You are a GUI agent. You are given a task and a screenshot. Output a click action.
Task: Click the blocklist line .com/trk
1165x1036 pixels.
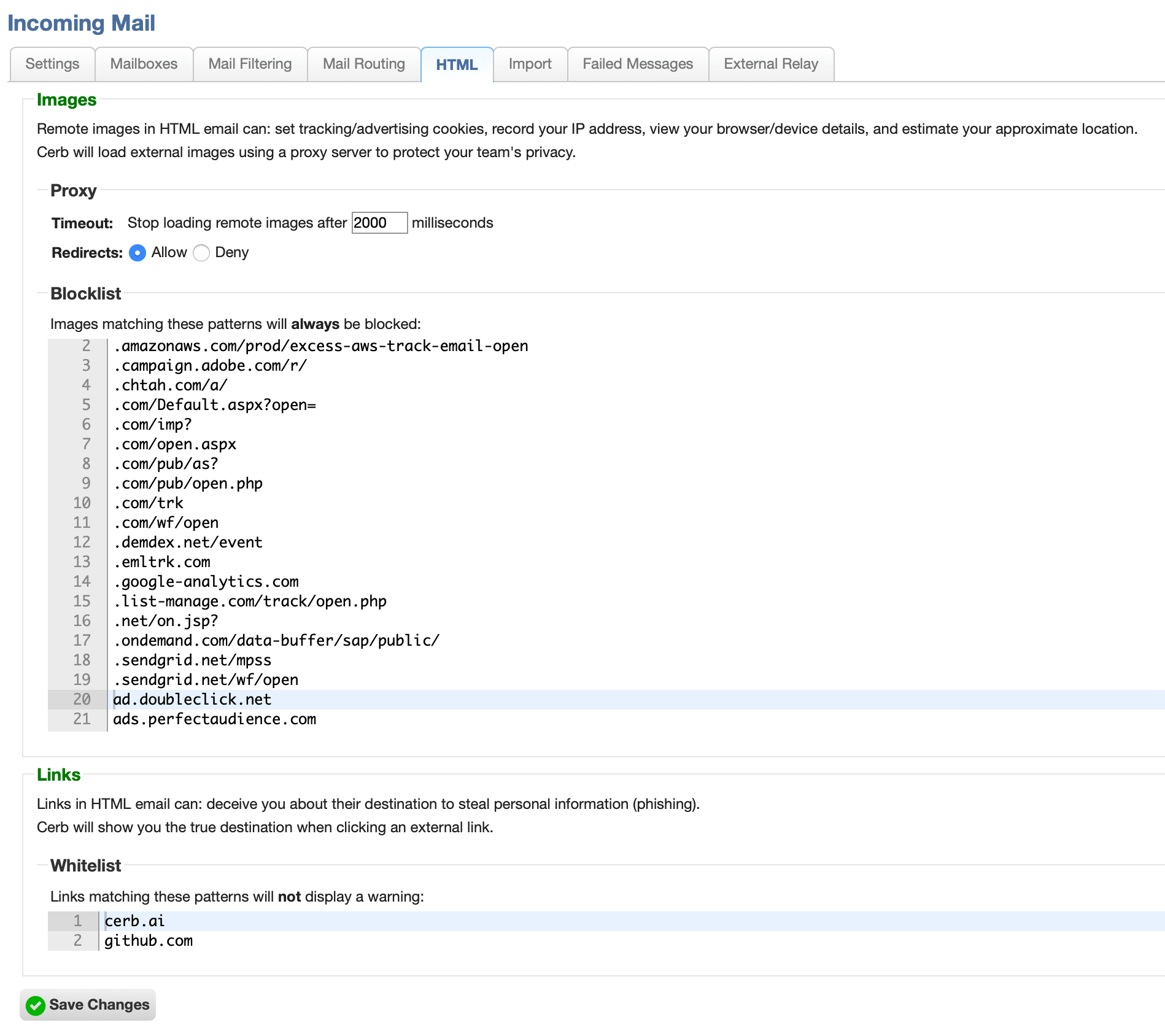[x=149, y=503]
